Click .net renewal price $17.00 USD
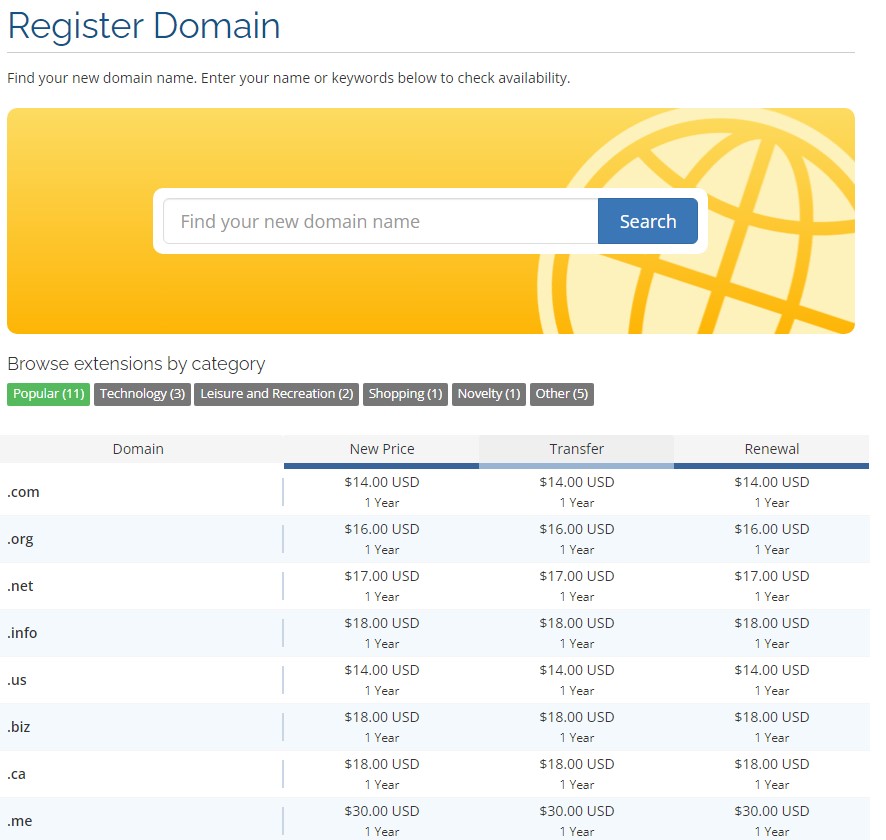Viewport: 886px width, 840px height. tap(772, 576)
